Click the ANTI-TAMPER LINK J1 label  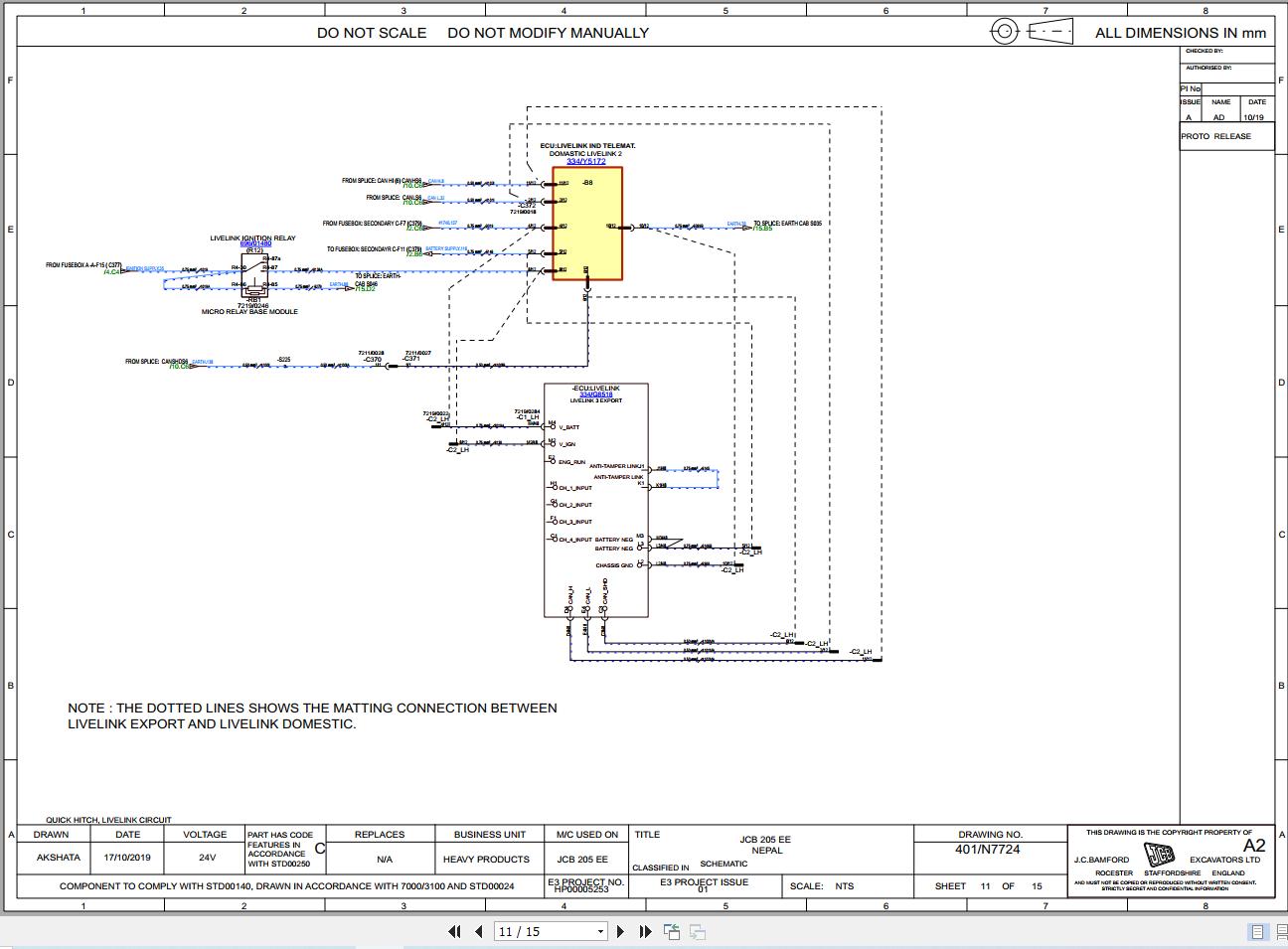click(x=617, y=466)
